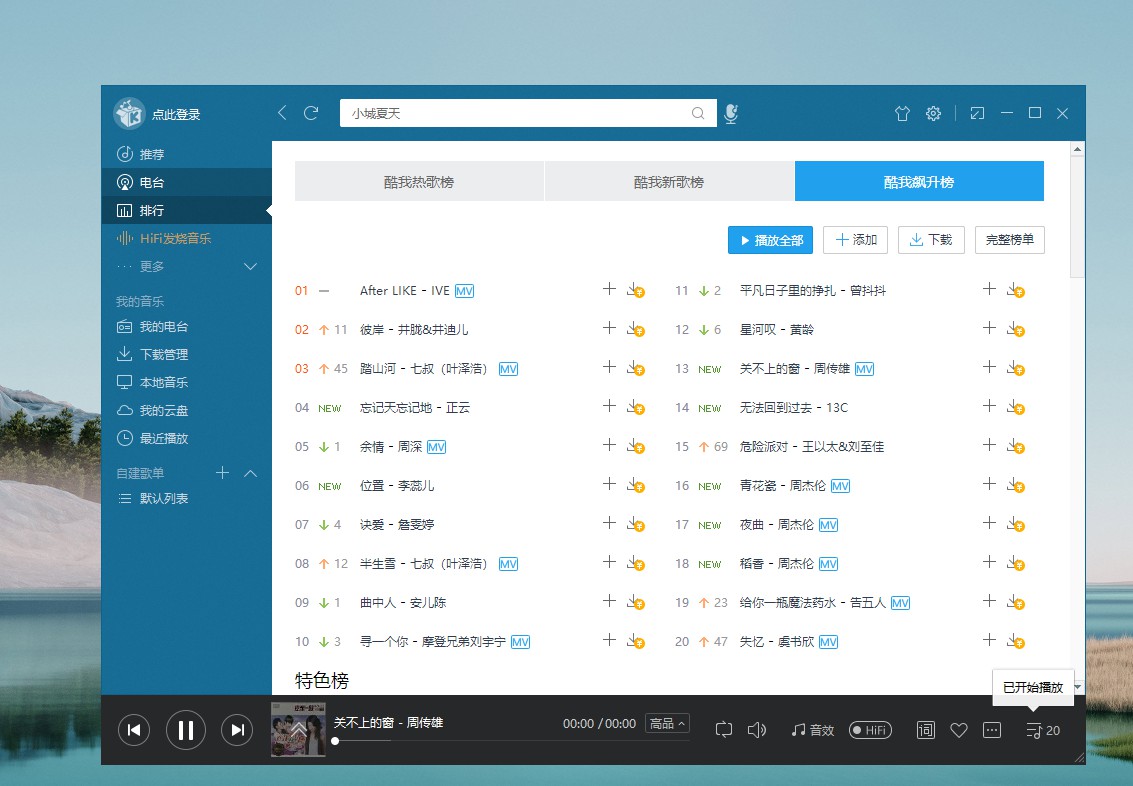Play 忘记天忘记地 - 正云
Image resolution: width=1133 pixels, height=786 pixels.
(415, 407)
